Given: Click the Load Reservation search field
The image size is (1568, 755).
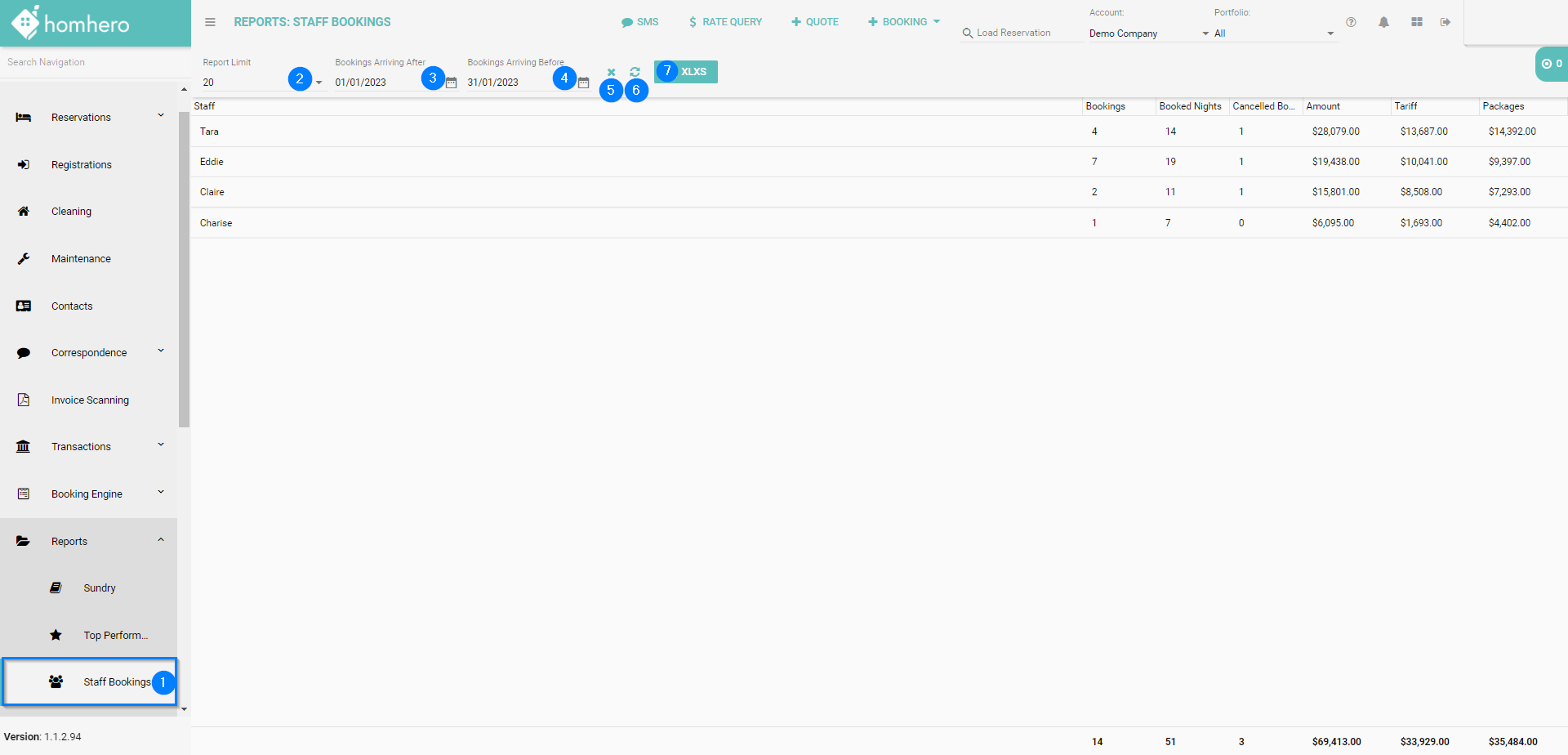Looking at the screenshot, I should pyautogui.click(x=1021, y=33).
